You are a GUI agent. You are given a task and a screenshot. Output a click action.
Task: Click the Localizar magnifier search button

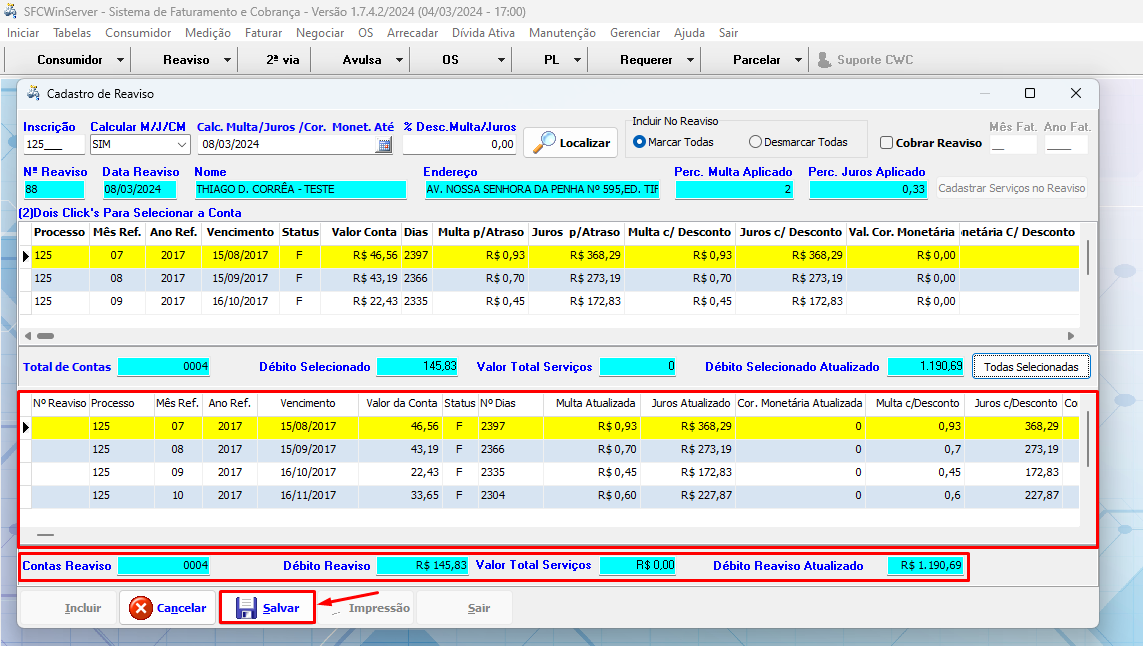[572, 143]
